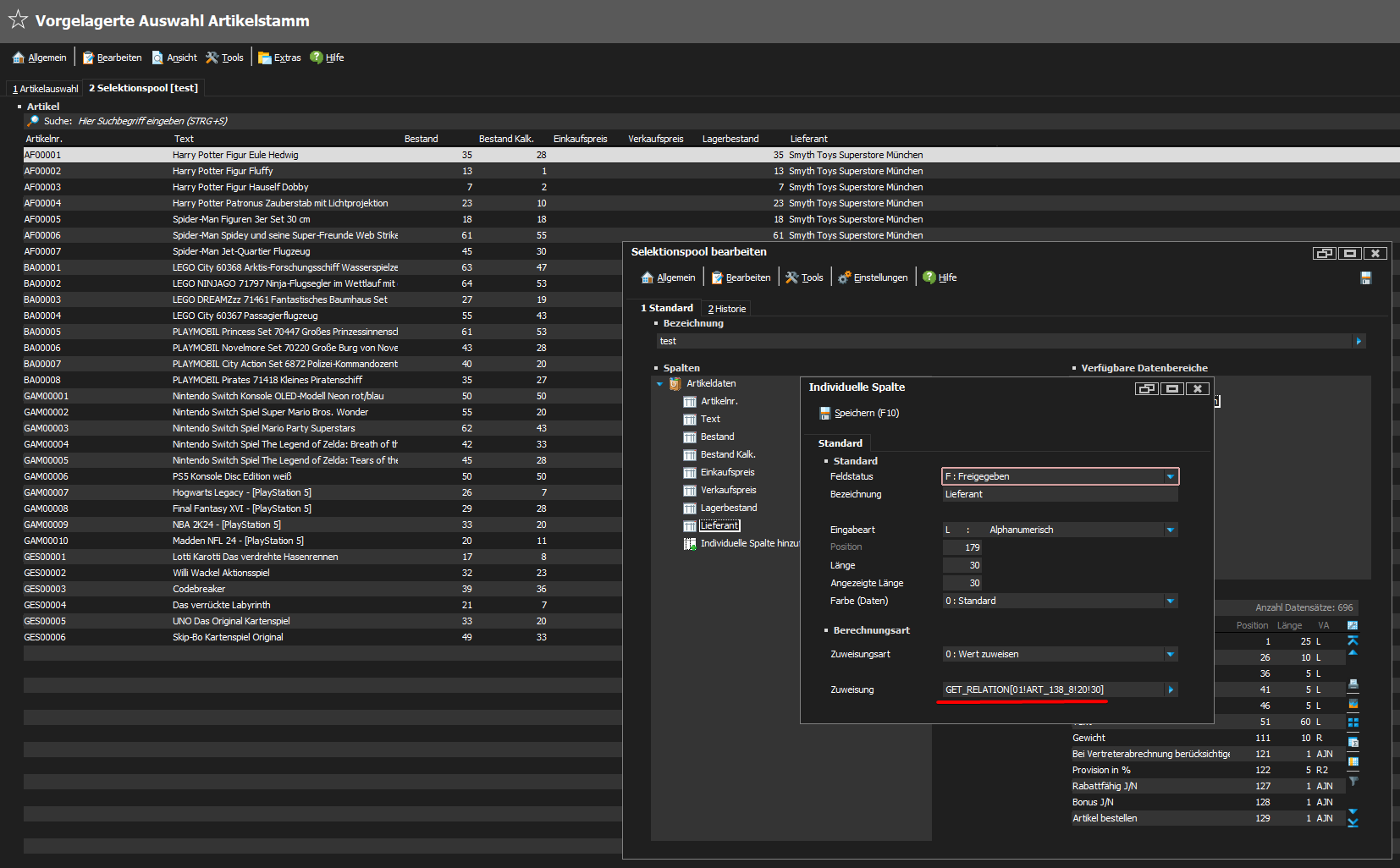Sort article table by Lagerbestand header

coord(730,139)
